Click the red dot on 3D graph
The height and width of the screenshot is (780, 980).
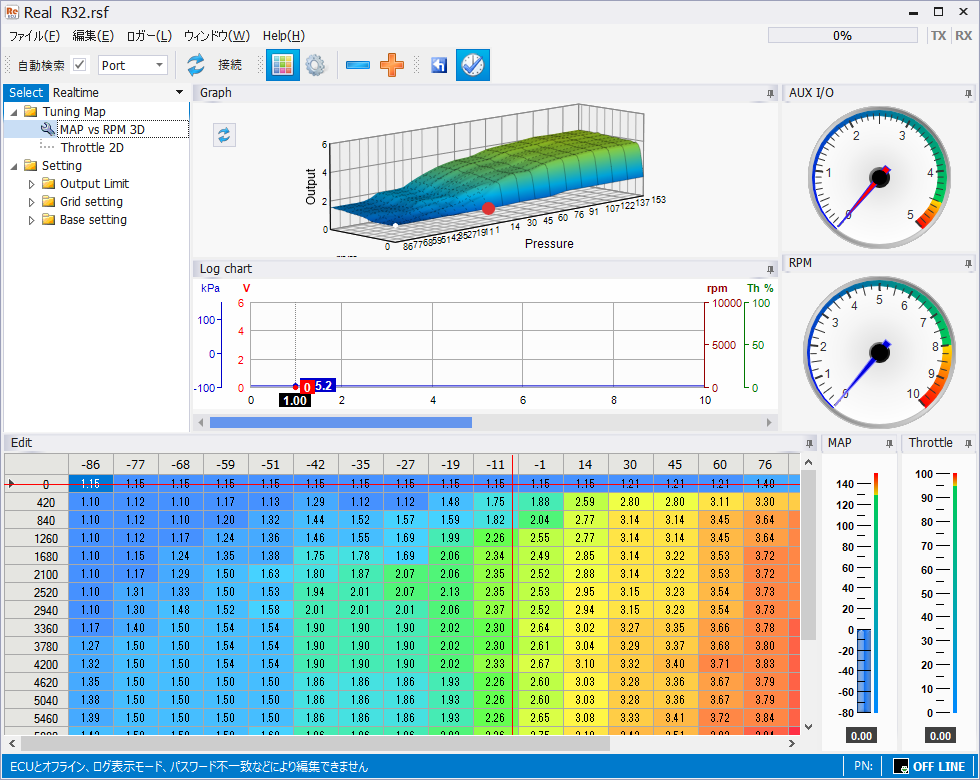pyautogui.click(x=489, y=208)
